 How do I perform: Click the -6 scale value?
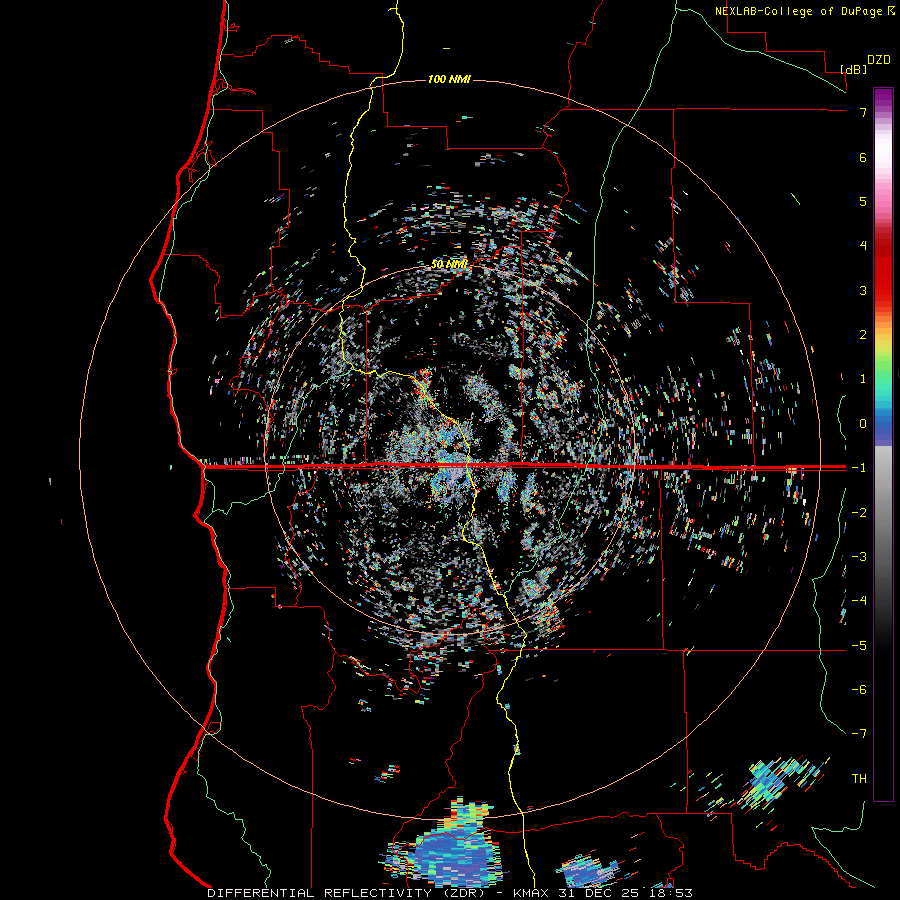click(x=859, y=690)
